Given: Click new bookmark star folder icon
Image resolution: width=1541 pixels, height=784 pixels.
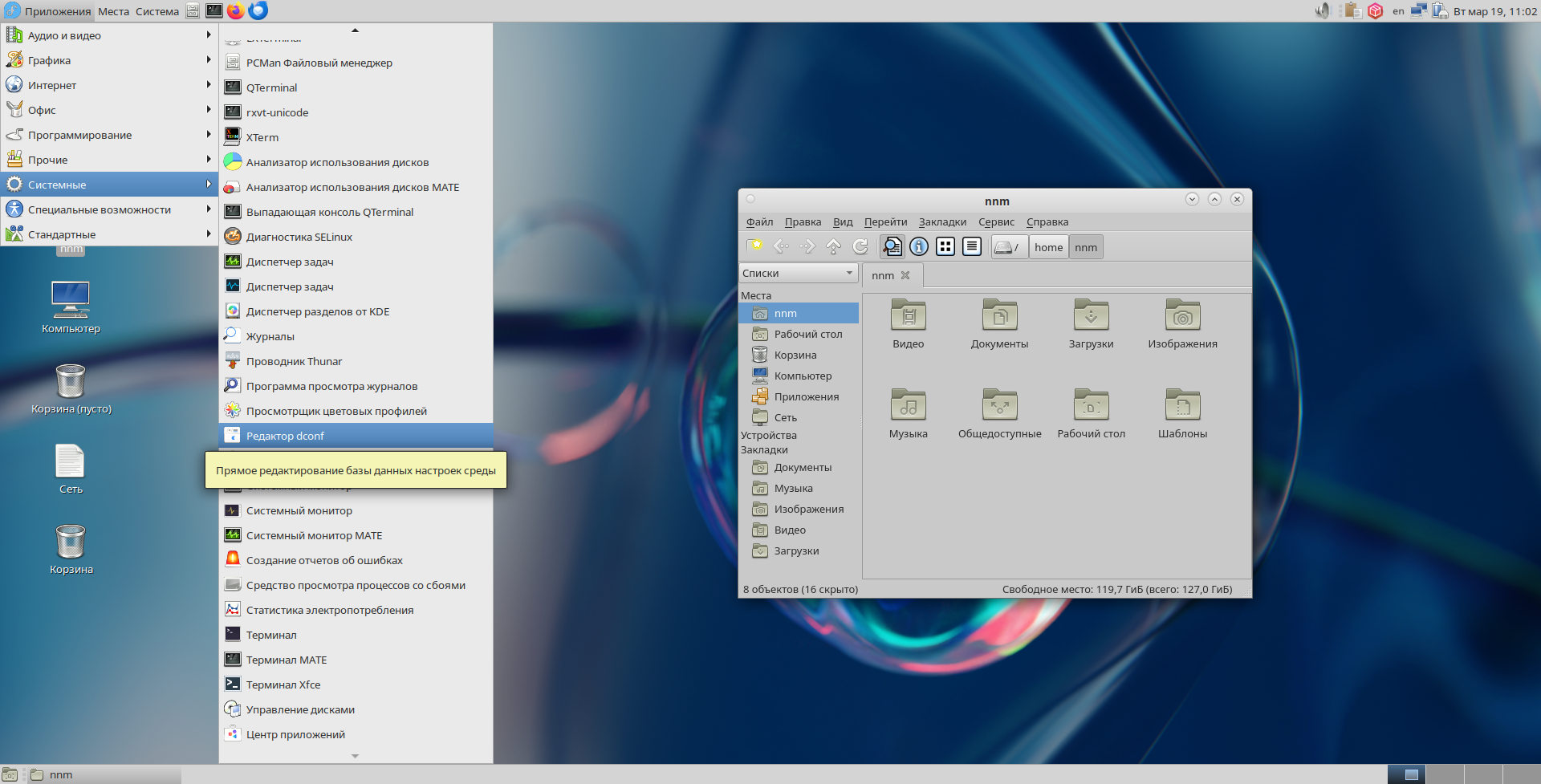Looking at the screenshot, I should [754, 247].
